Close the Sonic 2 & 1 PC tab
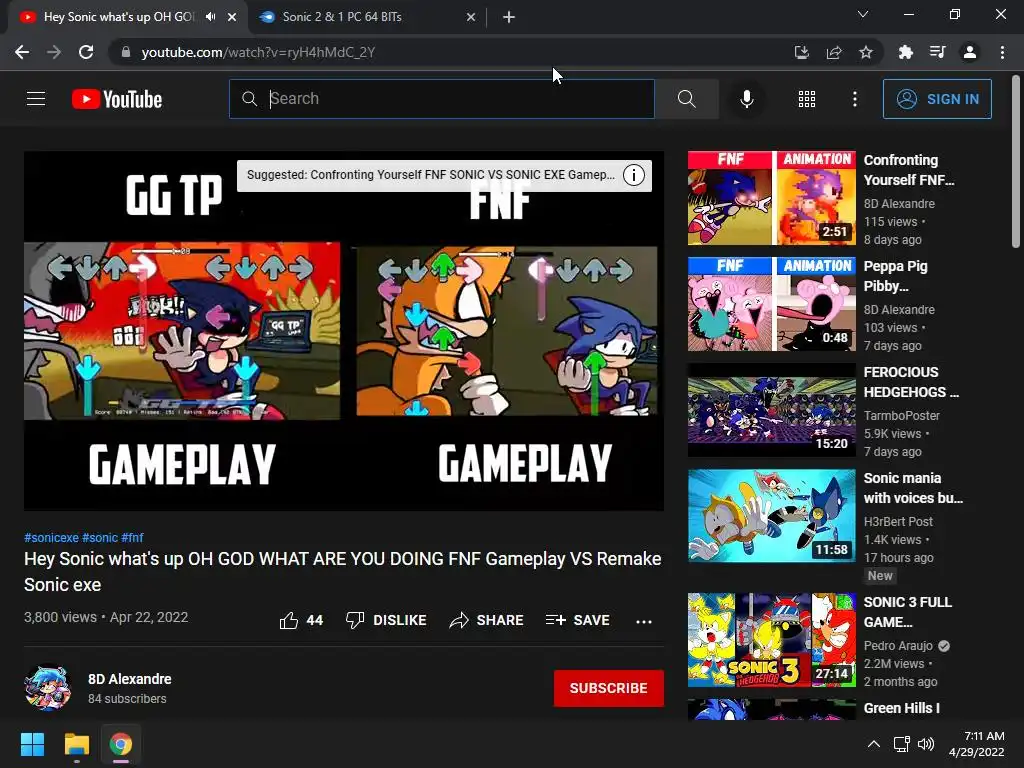Viewport: 1024px width, 768px height. pos(471,17)
